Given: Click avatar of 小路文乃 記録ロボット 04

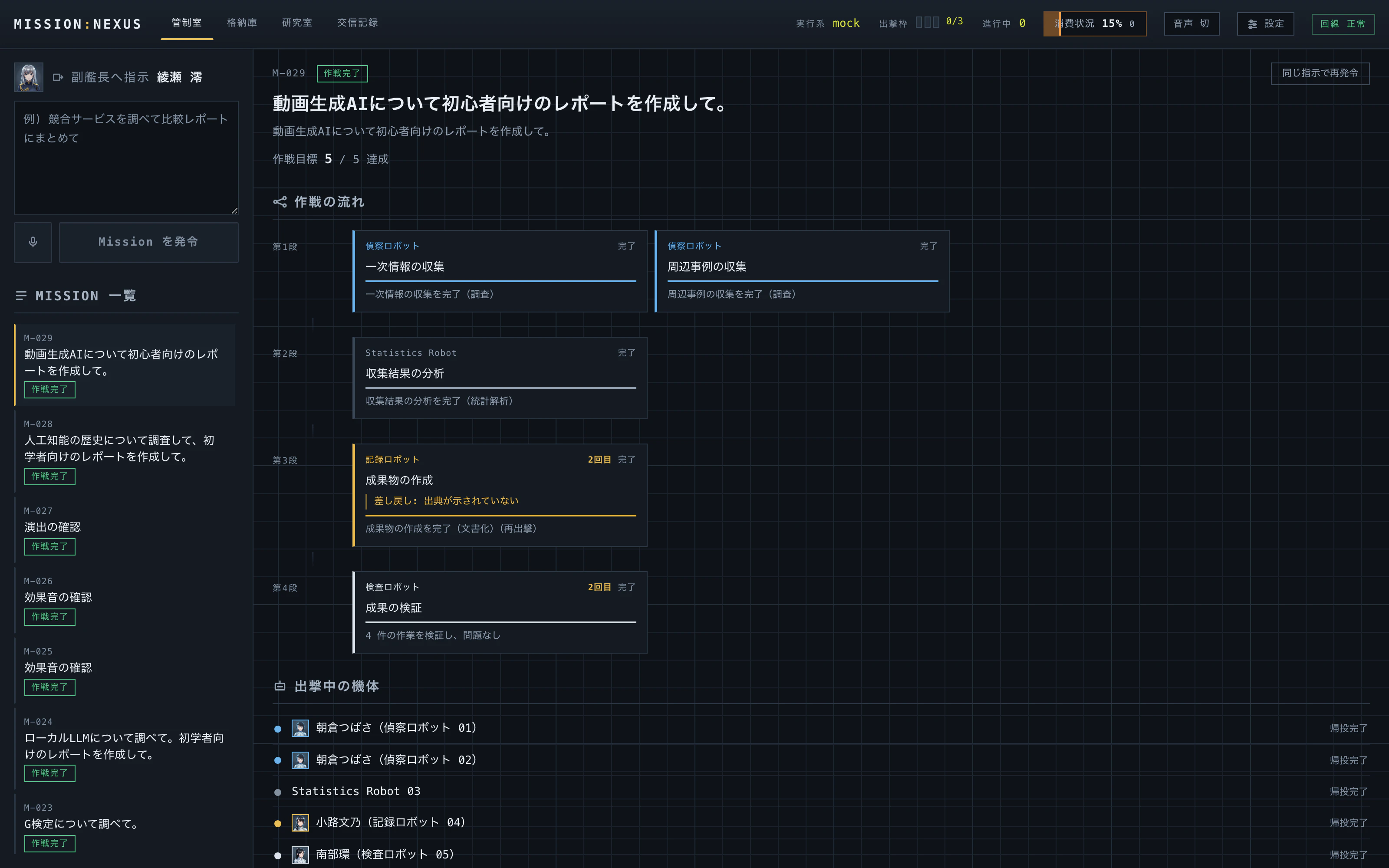Looking at the screenshot, I should click(300, 823).
